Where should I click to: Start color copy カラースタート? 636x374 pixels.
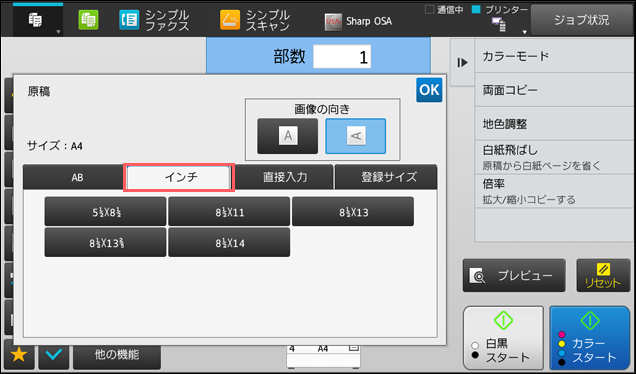coord(590,338)
